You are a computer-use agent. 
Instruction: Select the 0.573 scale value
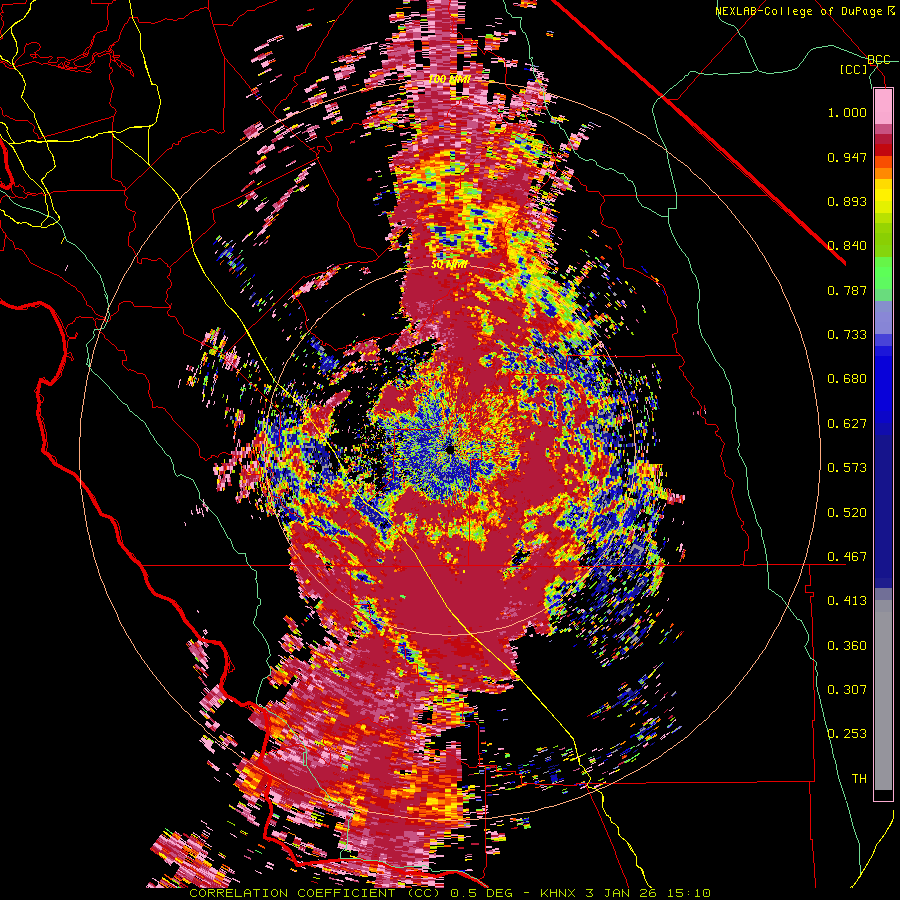coord(847,468)
